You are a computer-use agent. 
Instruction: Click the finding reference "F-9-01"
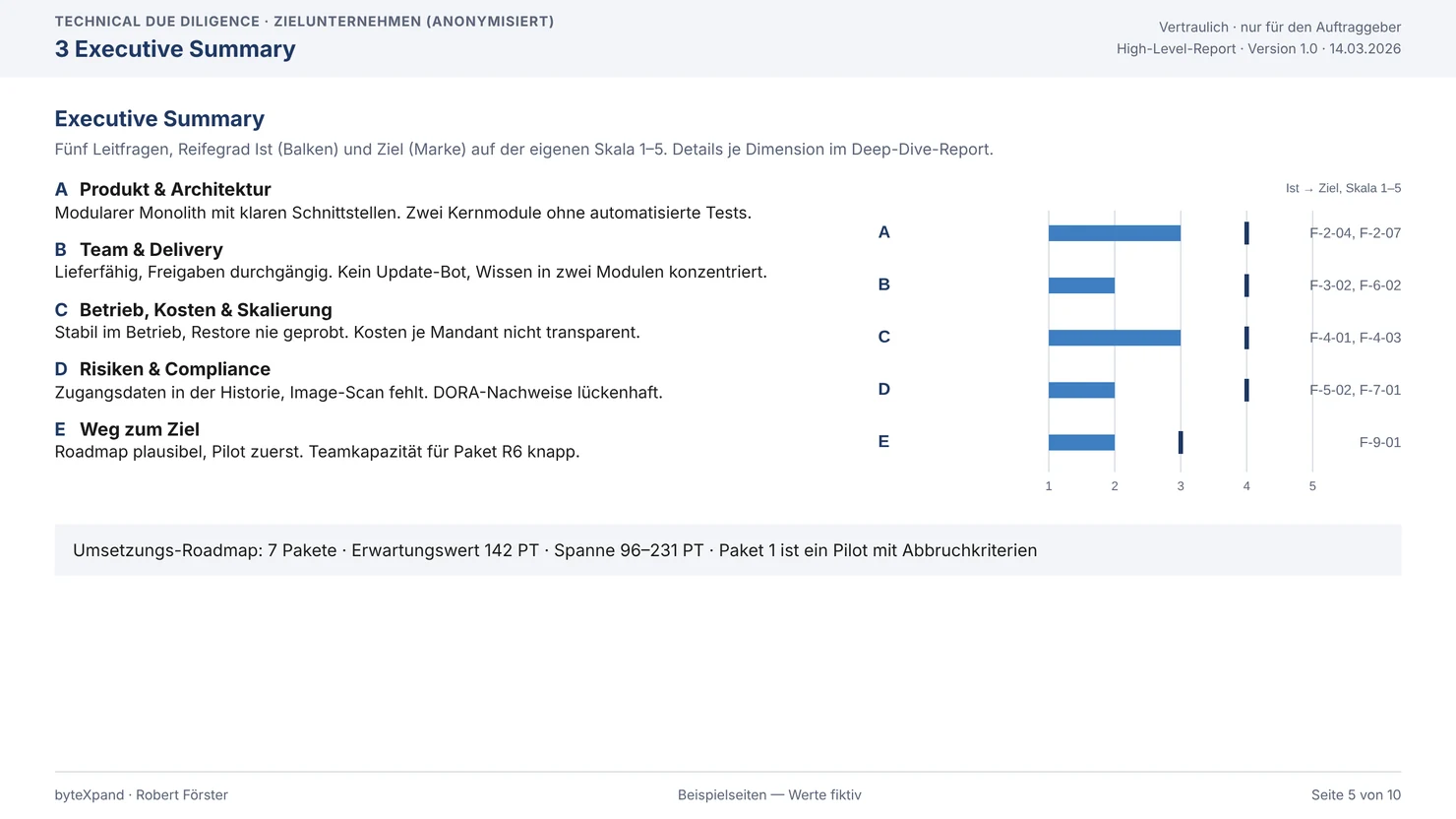point(1380,442)
